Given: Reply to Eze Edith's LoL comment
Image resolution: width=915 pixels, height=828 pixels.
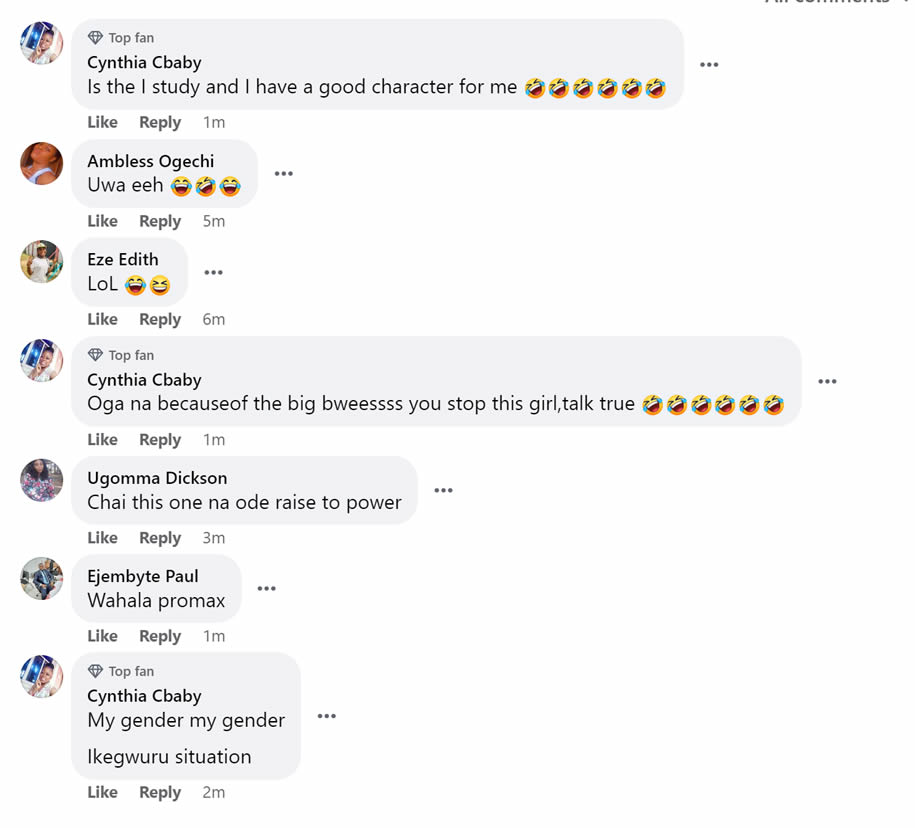Looking at the screenshot, I should tap(160, 319).
